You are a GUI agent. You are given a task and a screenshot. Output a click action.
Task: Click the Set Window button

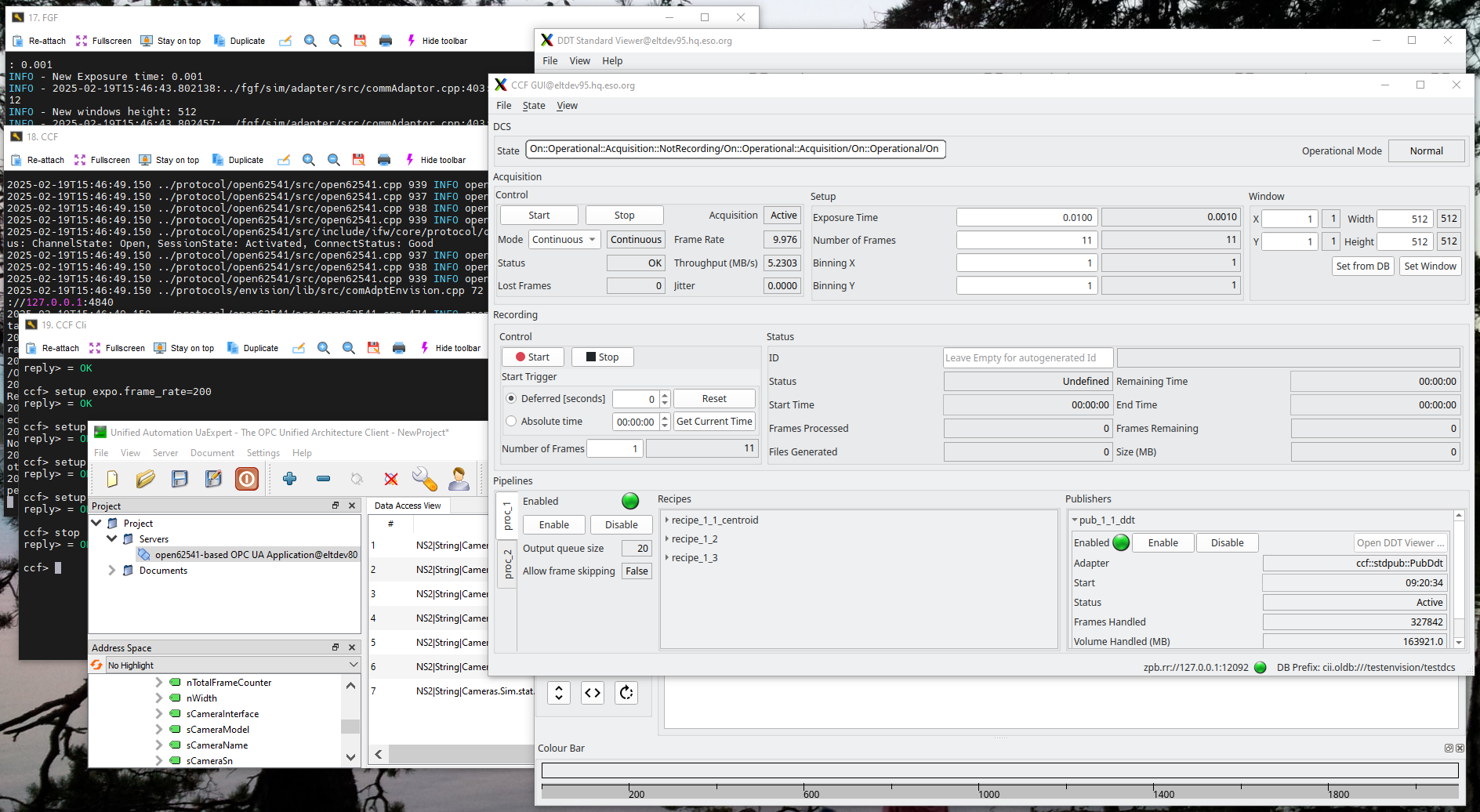coord(1430,266)
